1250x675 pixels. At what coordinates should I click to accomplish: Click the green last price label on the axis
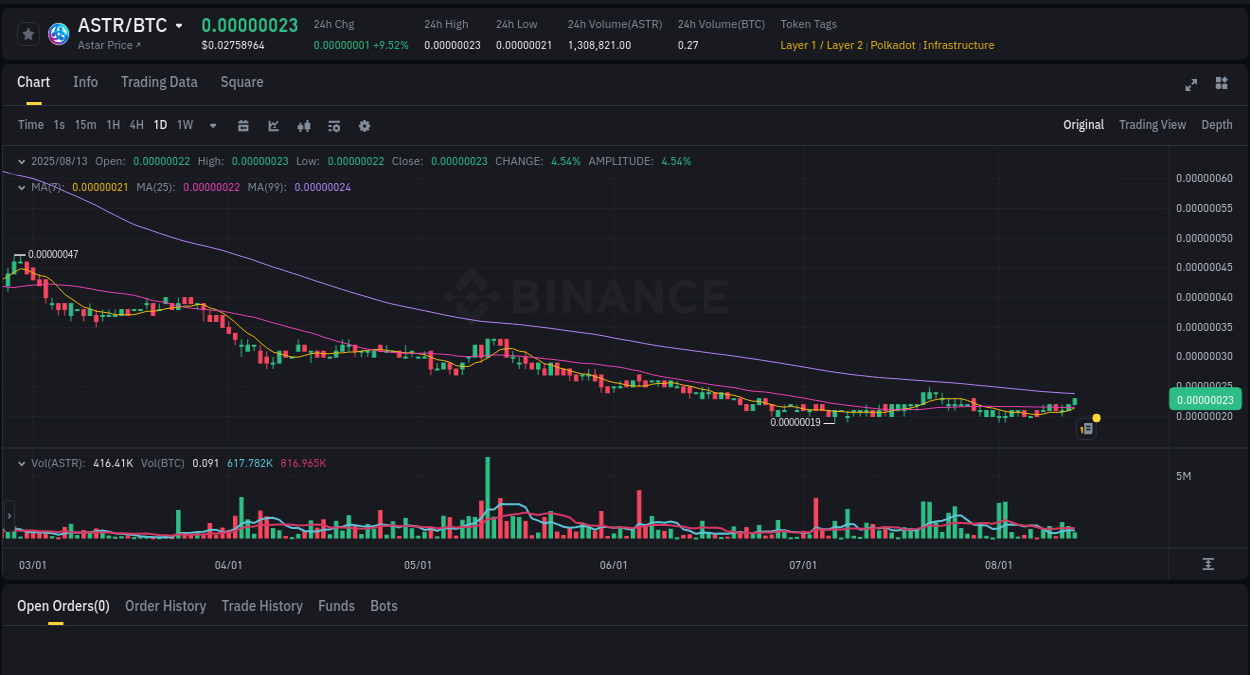pos(1205,399)
